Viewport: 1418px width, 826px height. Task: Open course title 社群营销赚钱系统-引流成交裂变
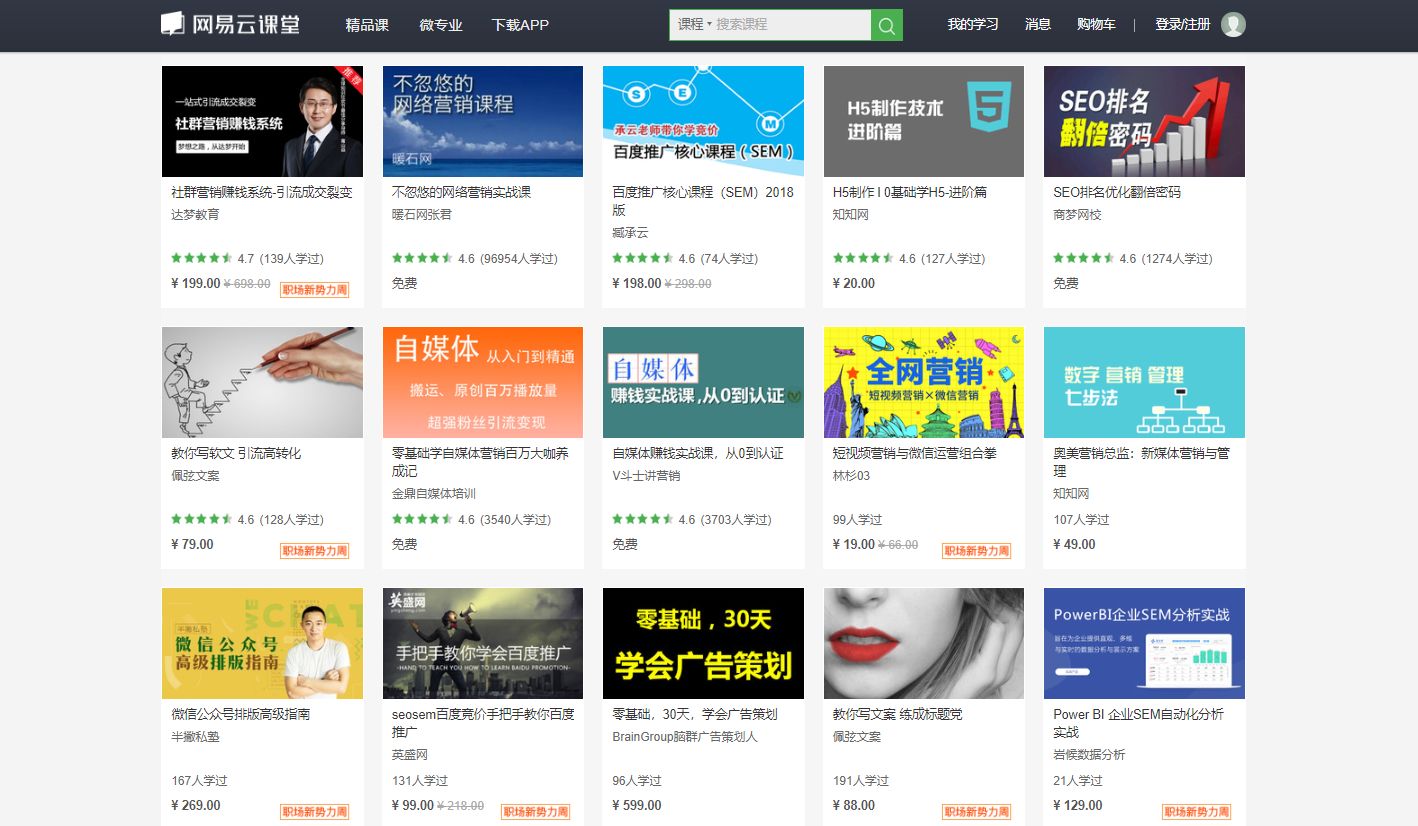pos(262,192)
